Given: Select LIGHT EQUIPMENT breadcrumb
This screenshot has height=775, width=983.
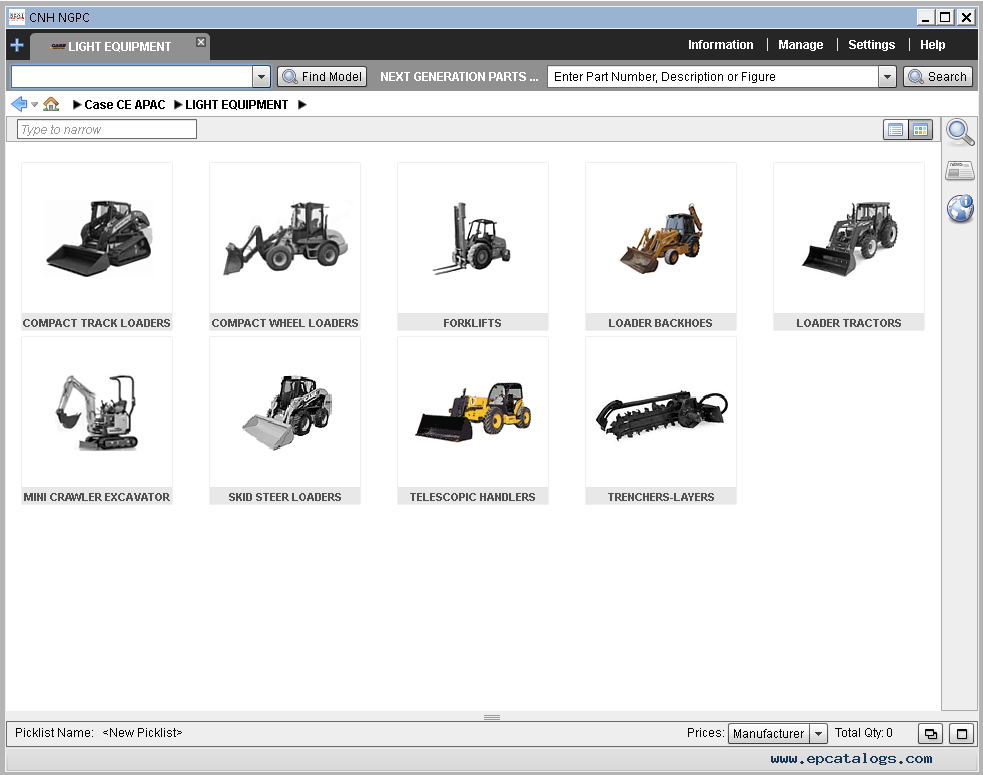Looking at the screenshot, I should click(236, 105).
